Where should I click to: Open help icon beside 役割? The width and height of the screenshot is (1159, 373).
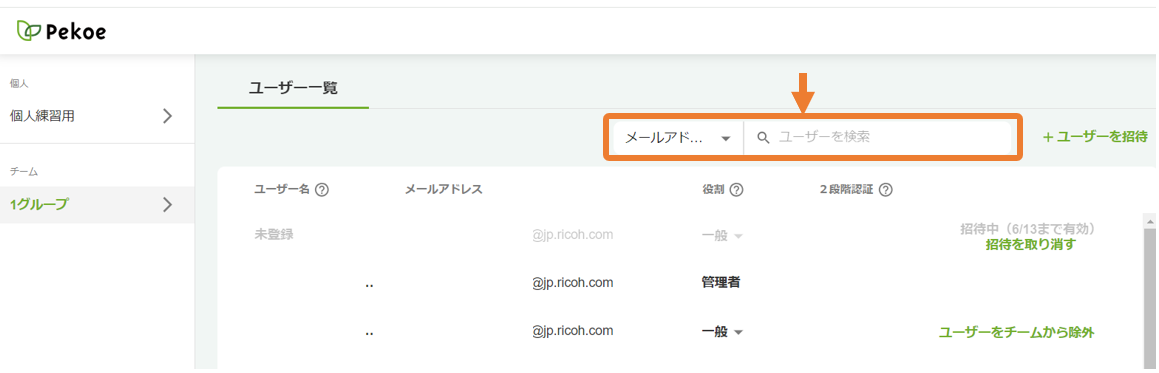coord(736,190)
